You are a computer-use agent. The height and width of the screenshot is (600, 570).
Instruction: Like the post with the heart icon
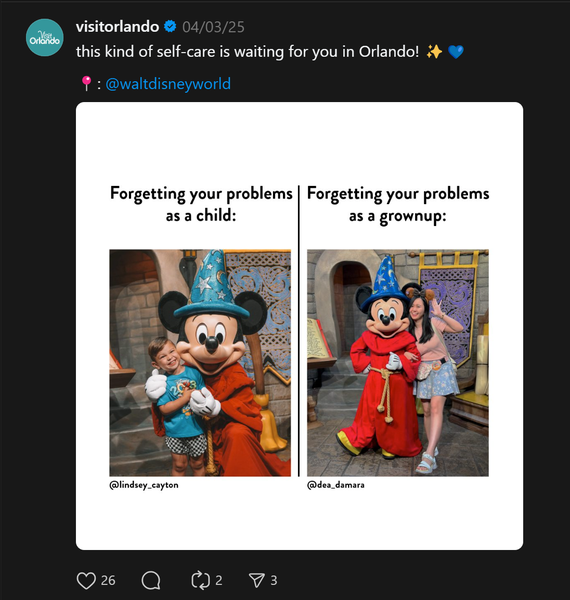click(x=86, y=580)
